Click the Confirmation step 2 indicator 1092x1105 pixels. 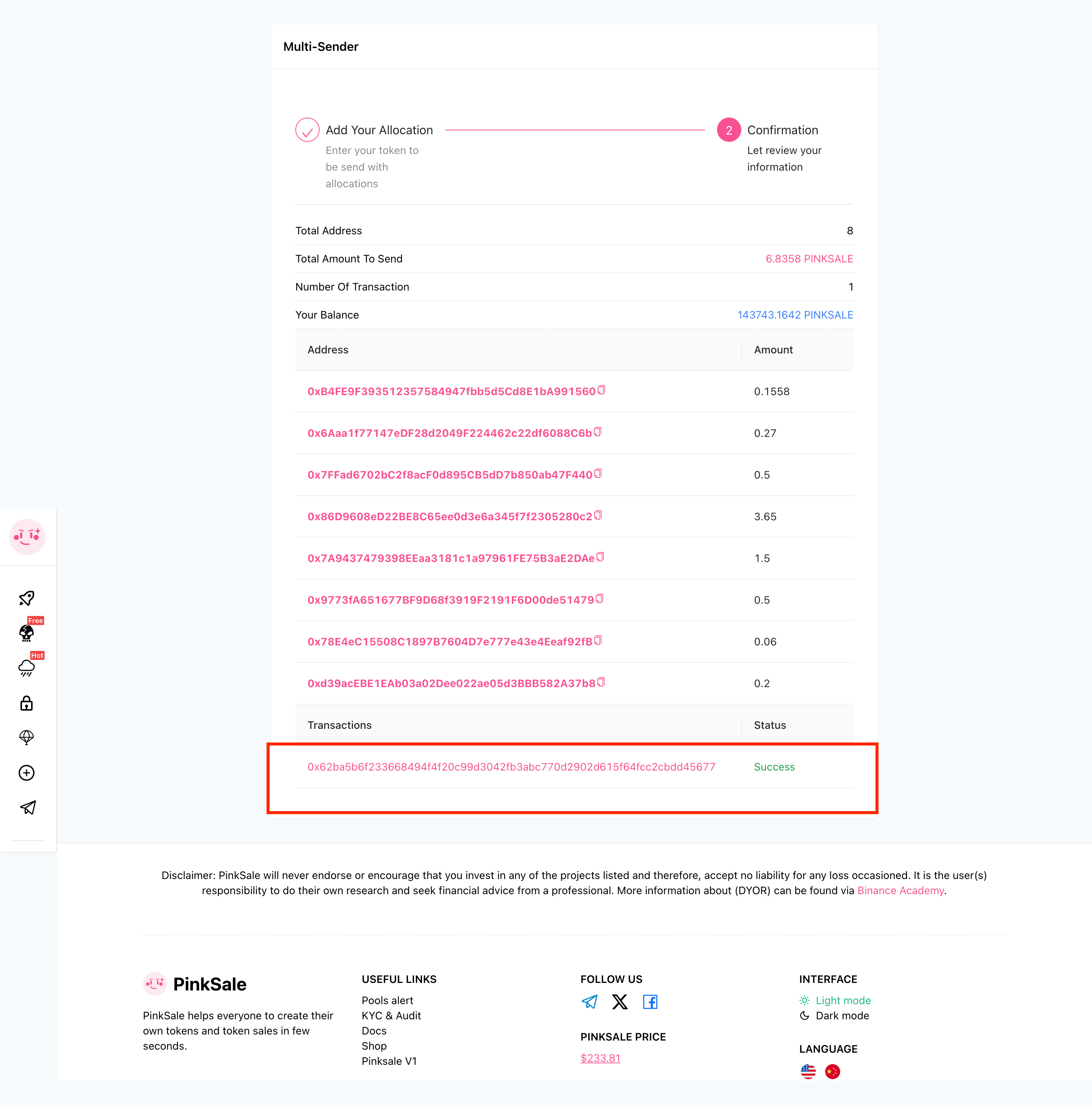(729, 130)
